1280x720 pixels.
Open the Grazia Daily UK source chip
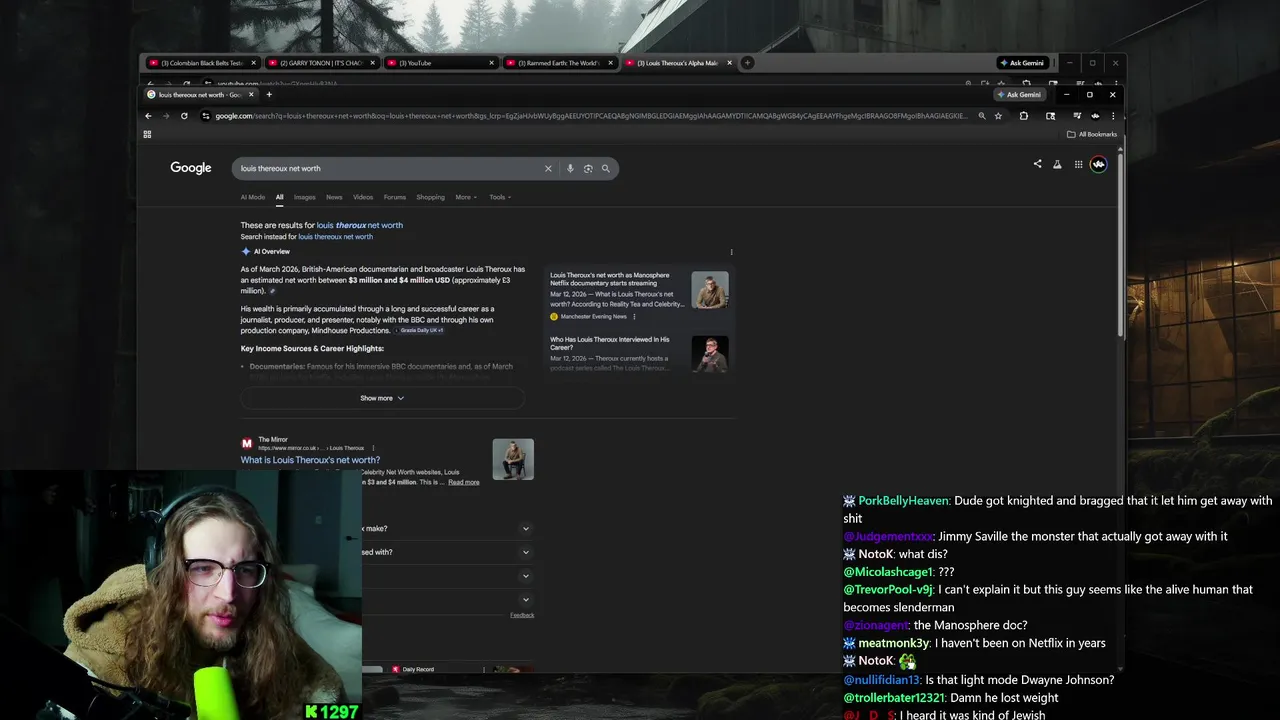coord(421,330)
